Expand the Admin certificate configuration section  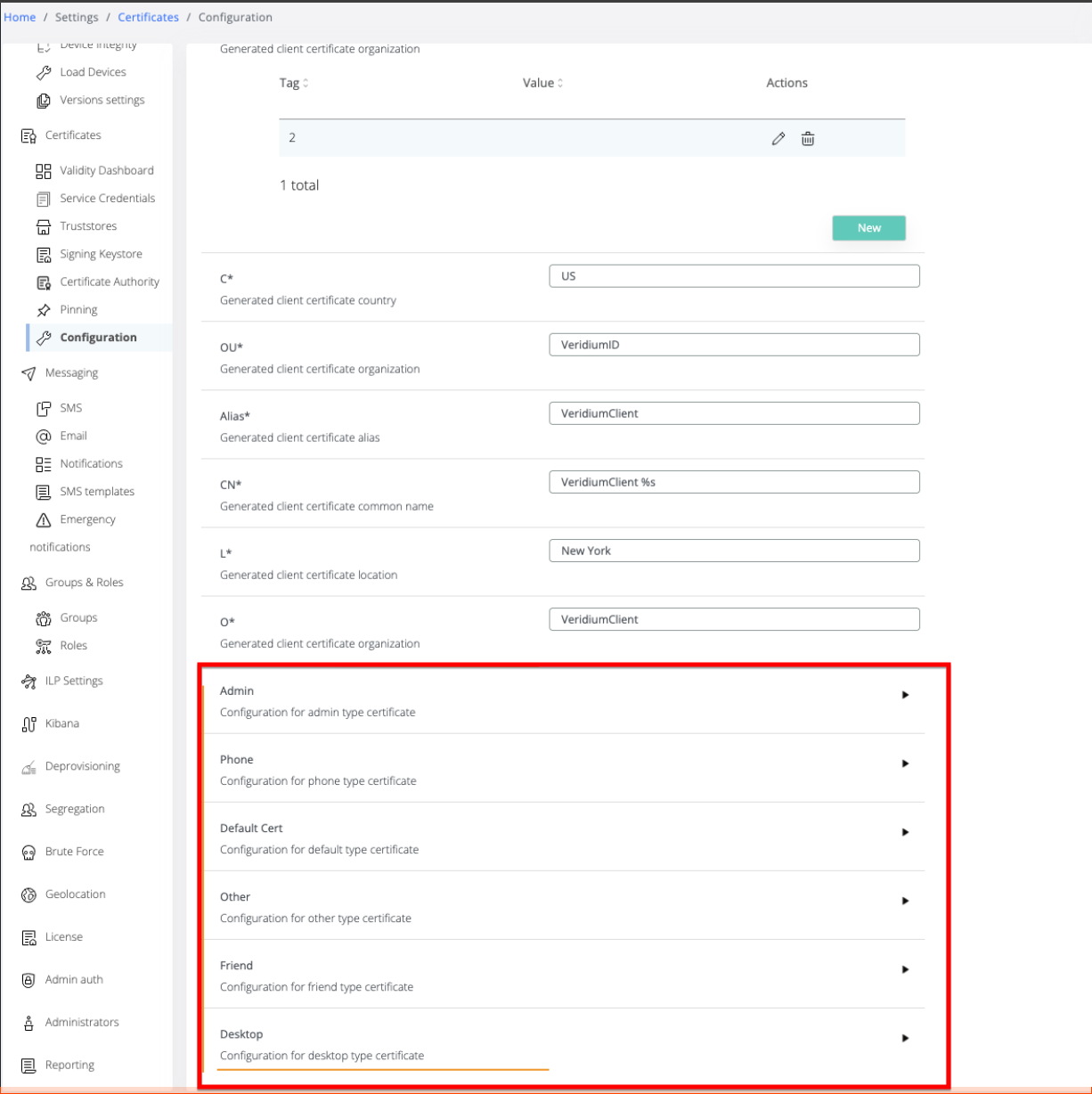click(905, 695)
